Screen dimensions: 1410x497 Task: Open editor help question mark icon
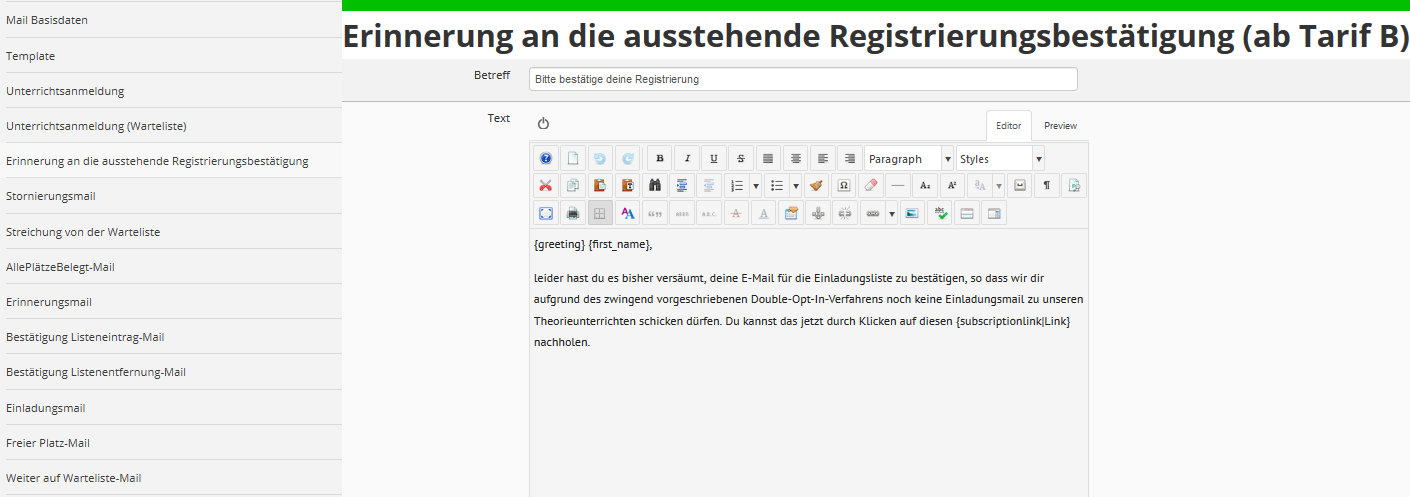pos(545,158)
